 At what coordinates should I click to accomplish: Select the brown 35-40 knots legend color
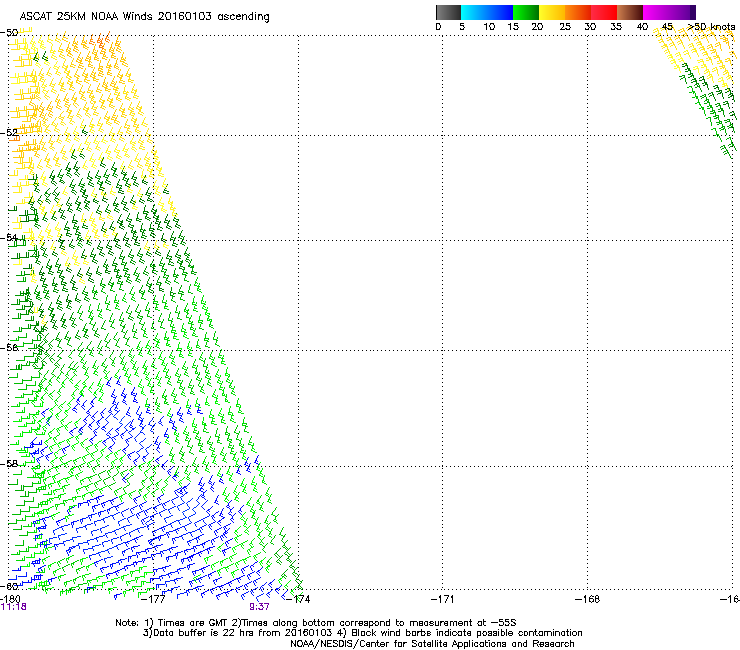point(630,12)
